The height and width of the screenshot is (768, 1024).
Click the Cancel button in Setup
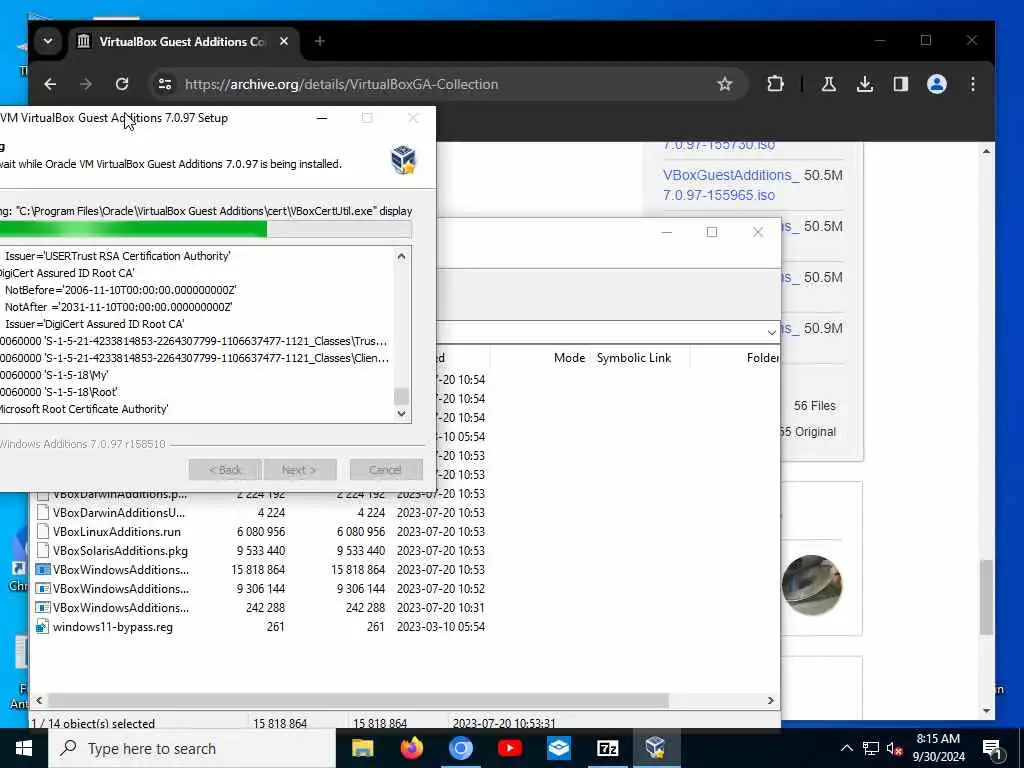386,470
